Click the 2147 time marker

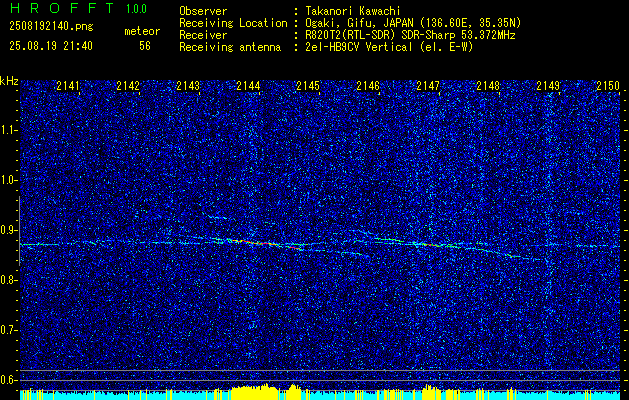pyautogui.click(x=428, y=85)
